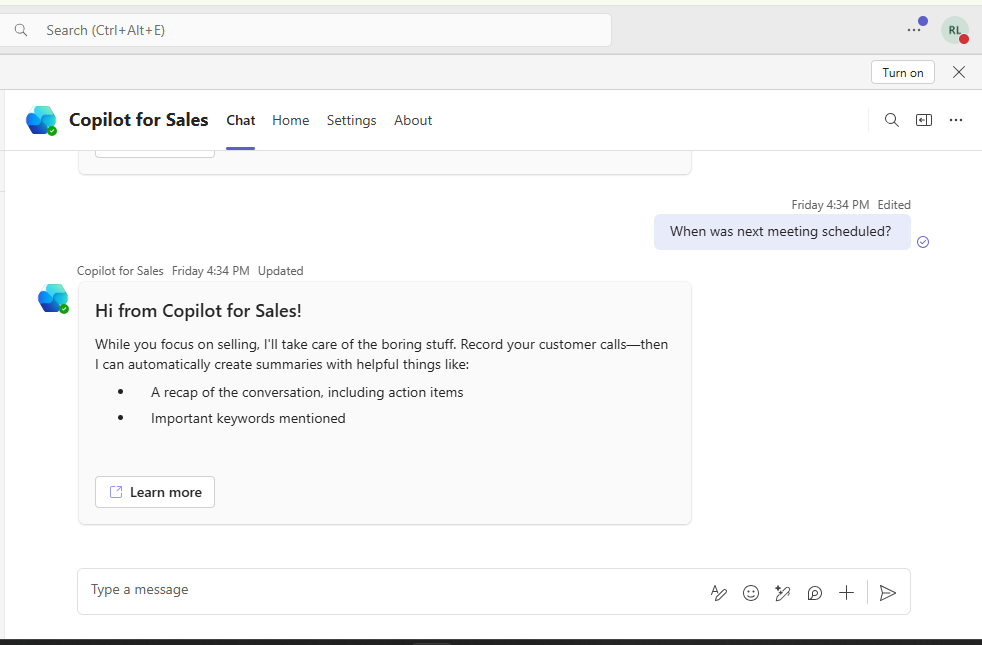Click the Copilot for Sales sender name above the message
Screen dimensions: 982x645
(120, 271)
